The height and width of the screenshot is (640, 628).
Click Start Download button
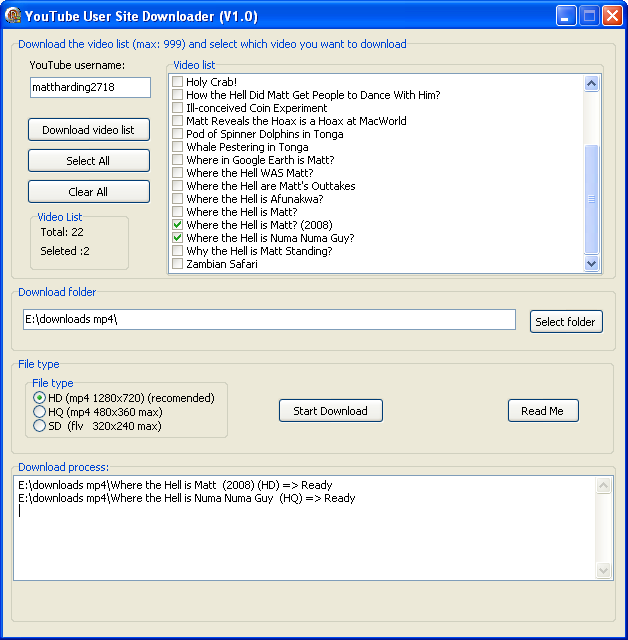[x=331, y=411]
